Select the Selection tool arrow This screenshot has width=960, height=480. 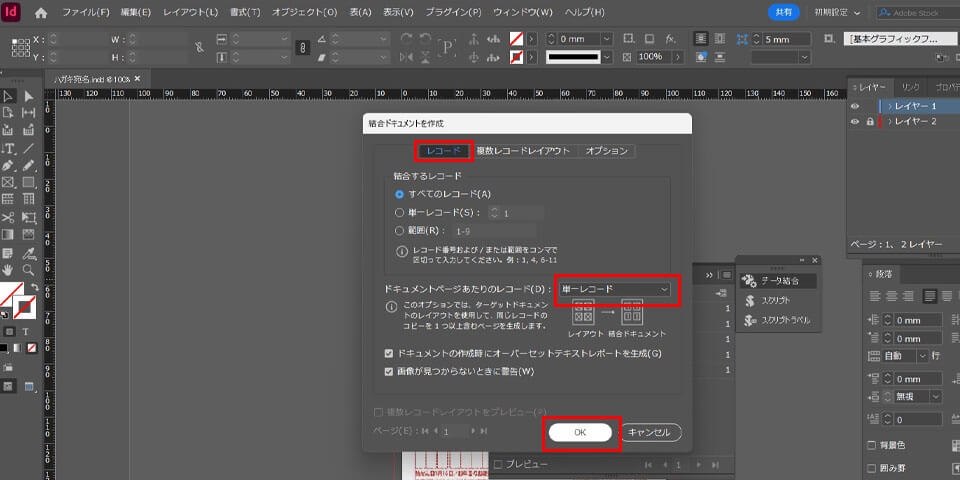[x=8, y=96]
